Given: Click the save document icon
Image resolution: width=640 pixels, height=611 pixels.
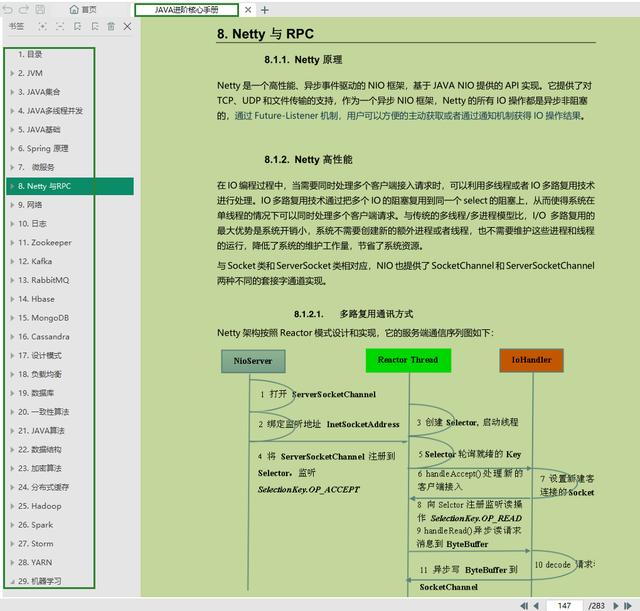Looking at the screenshot, I should tap(40, 9).
